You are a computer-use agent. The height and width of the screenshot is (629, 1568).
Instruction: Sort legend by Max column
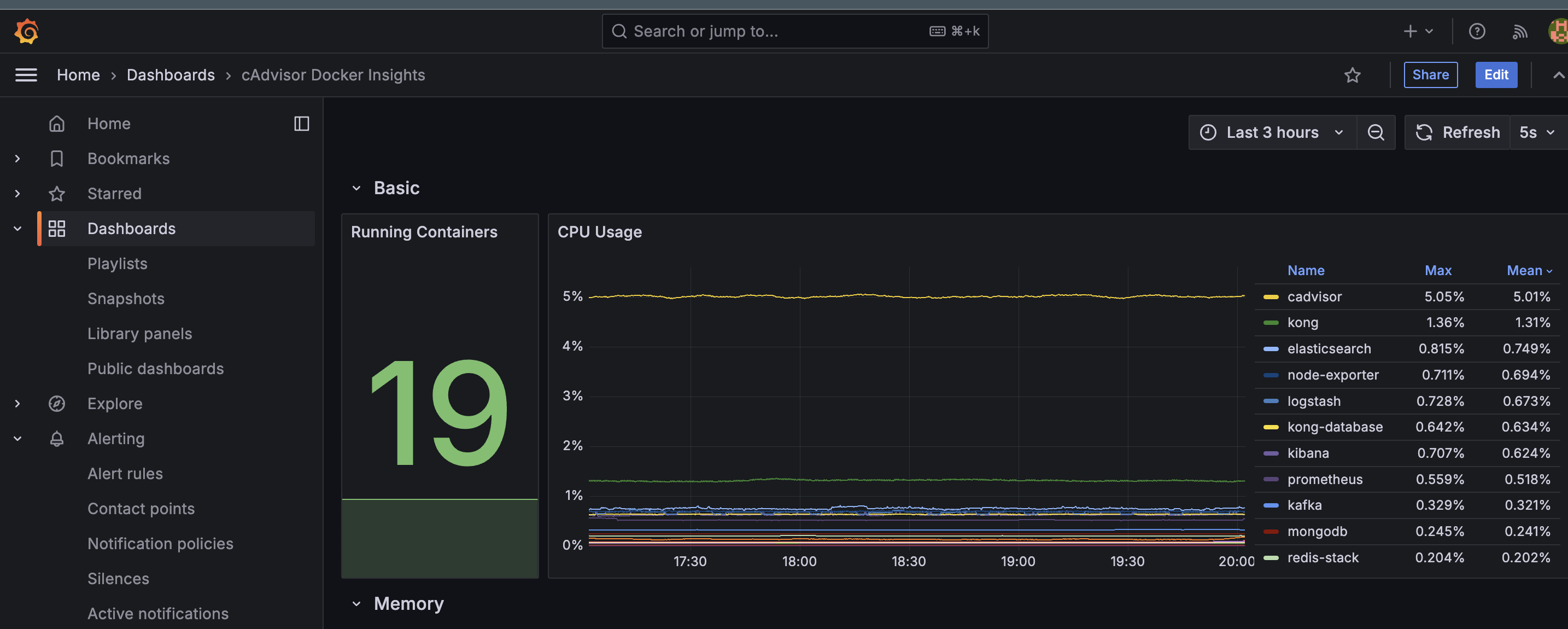click(x=1438, y=270)
